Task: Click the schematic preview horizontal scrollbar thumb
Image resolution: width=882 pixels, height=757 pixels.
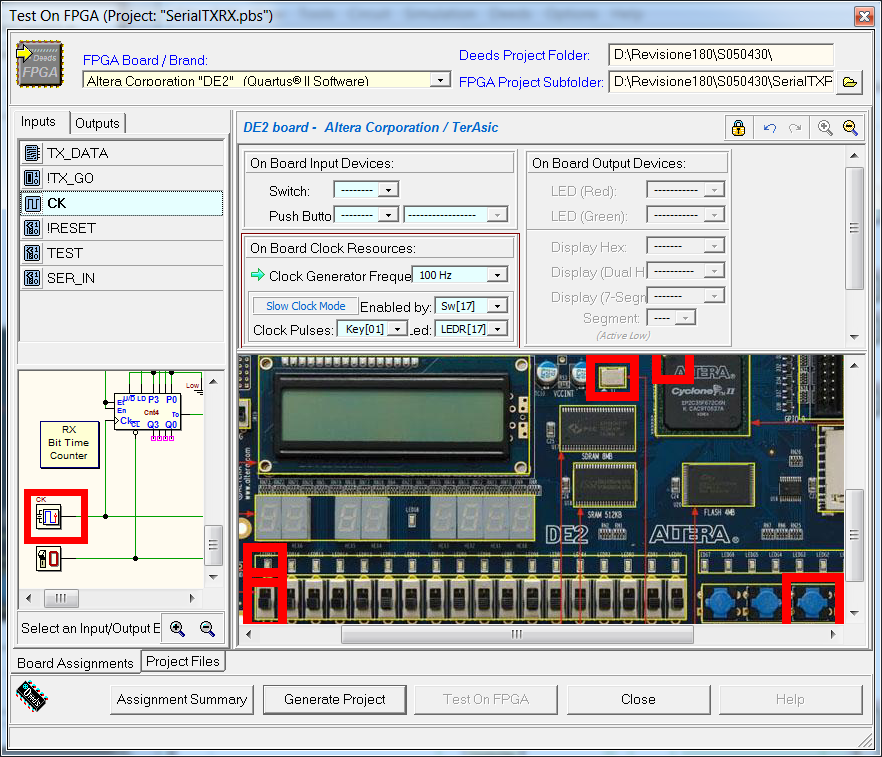Action: pyautogui.click(x=61, y=598)
